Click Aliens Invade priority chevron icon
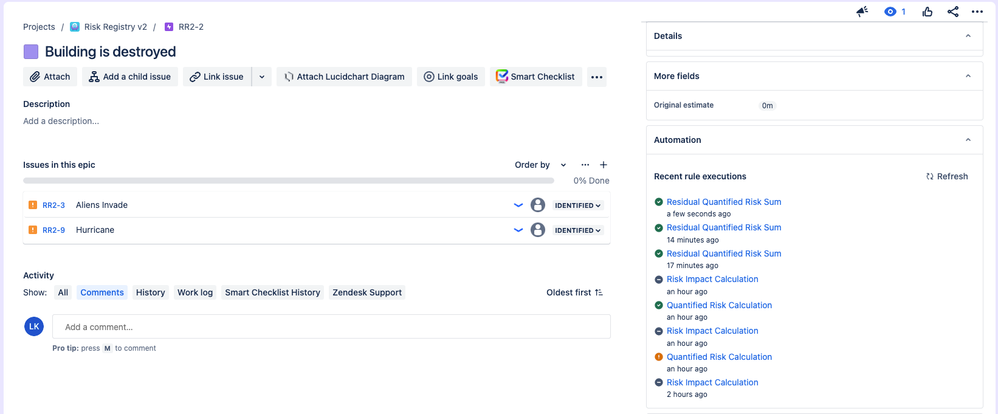 (x=518, y=205)
